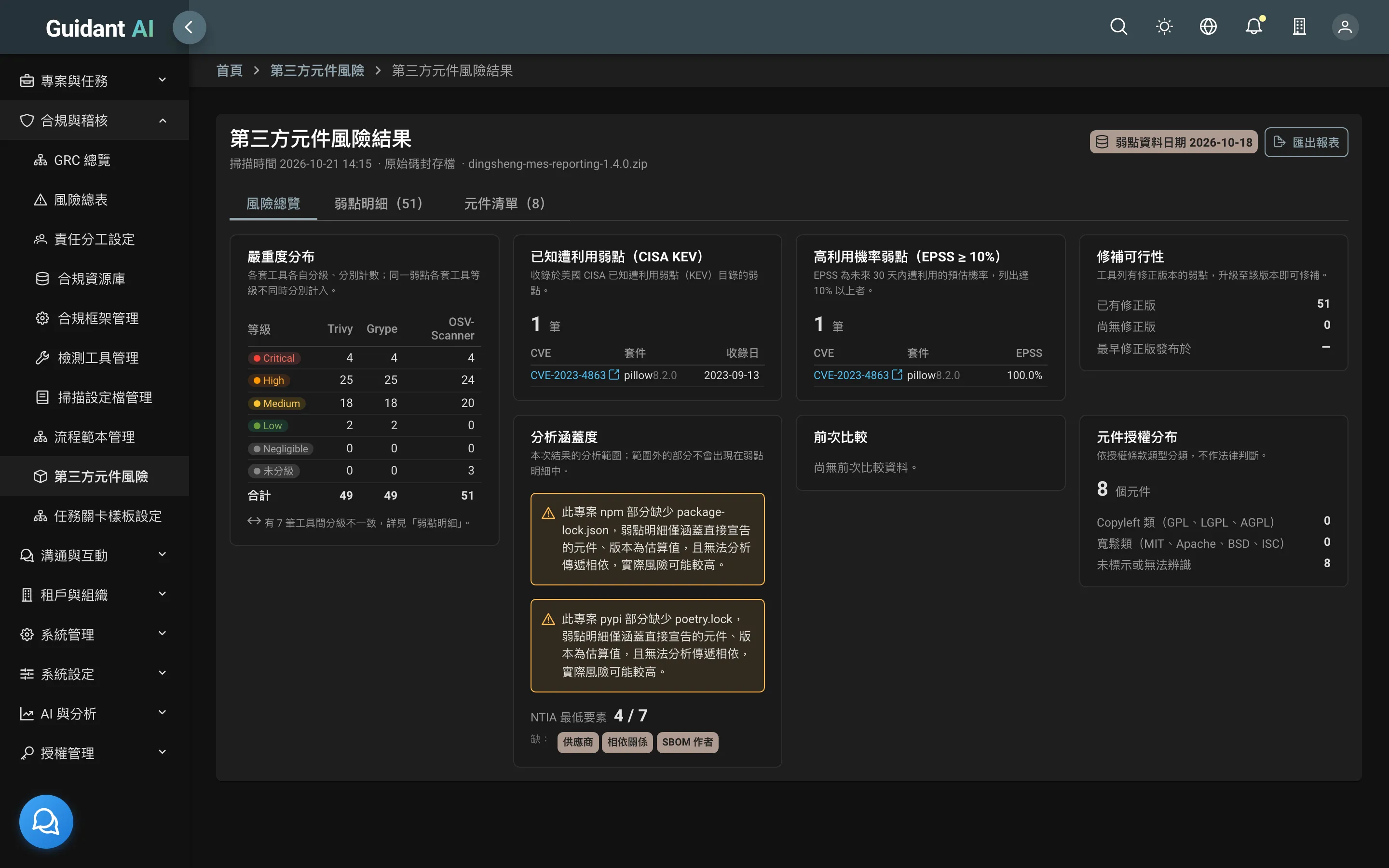Collapse sidebar with the back arrow button

pyautogui.click(x=189, y=27)
